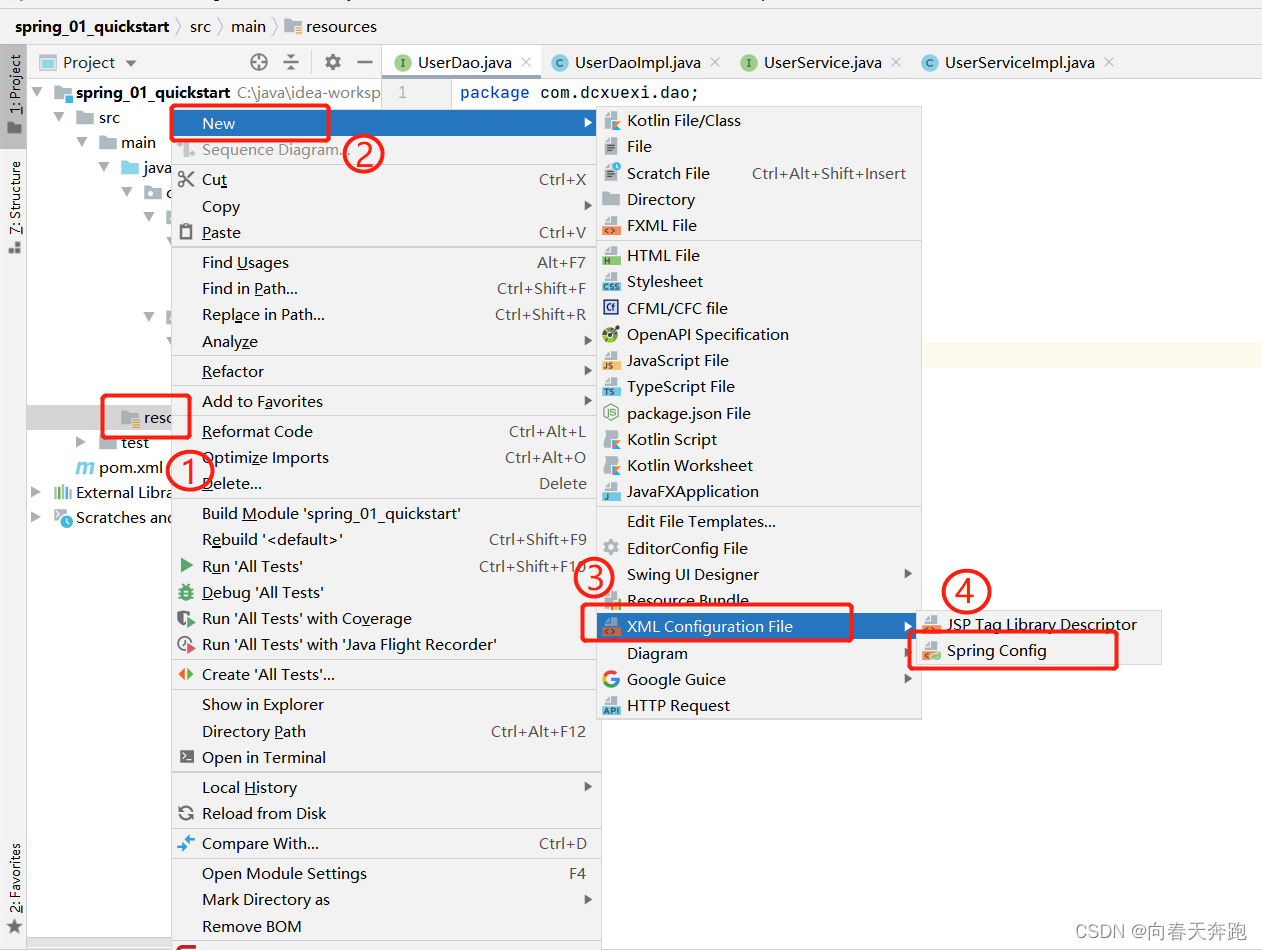The width and height of the screenshot is (1262, 950).
Task: Choose Kotlin File/Class in New submenu
Action: coord(758,120)
